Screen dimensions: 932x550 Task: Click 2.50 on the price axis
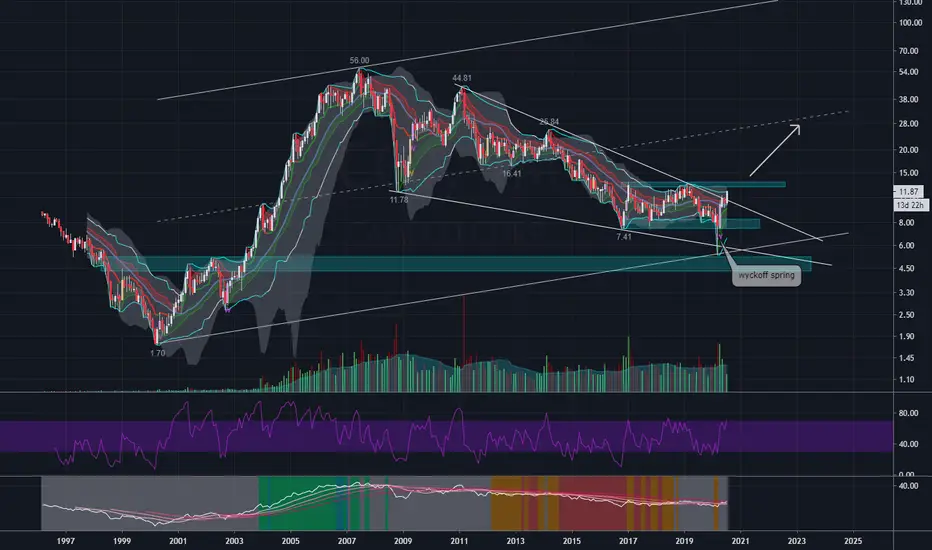(x=906, y=315)
